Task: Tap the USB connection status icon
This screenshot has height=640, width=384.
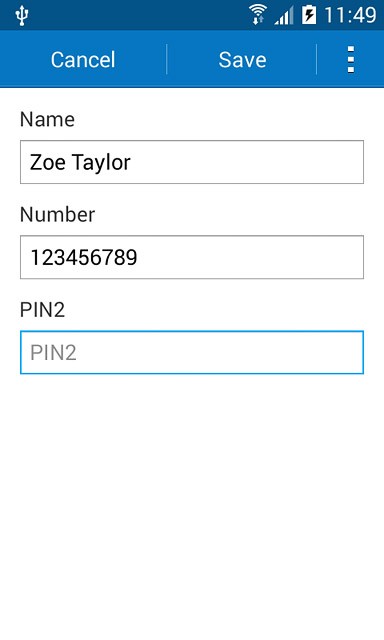Action: tap(22, 16)
